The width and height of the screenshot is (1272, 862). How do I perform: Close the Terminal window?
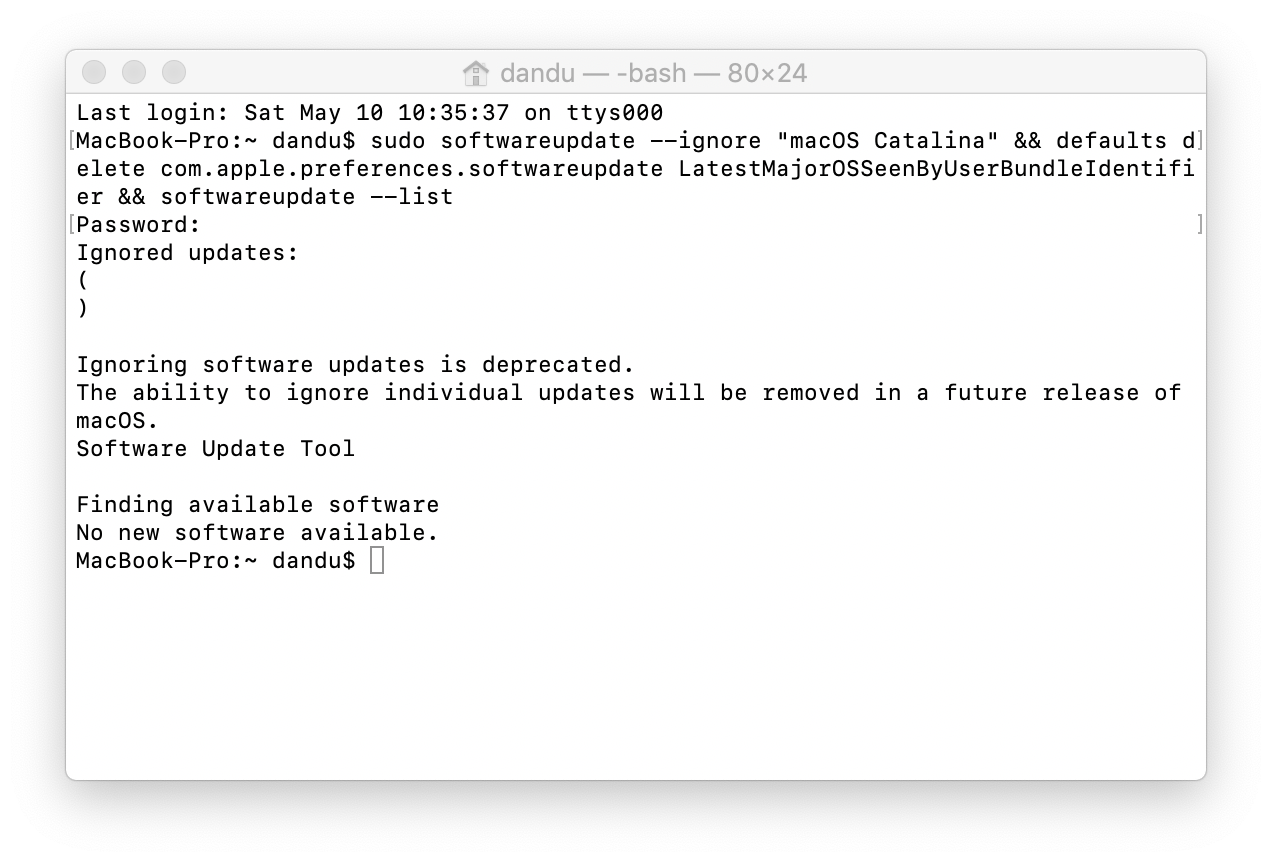pos(94,72)
